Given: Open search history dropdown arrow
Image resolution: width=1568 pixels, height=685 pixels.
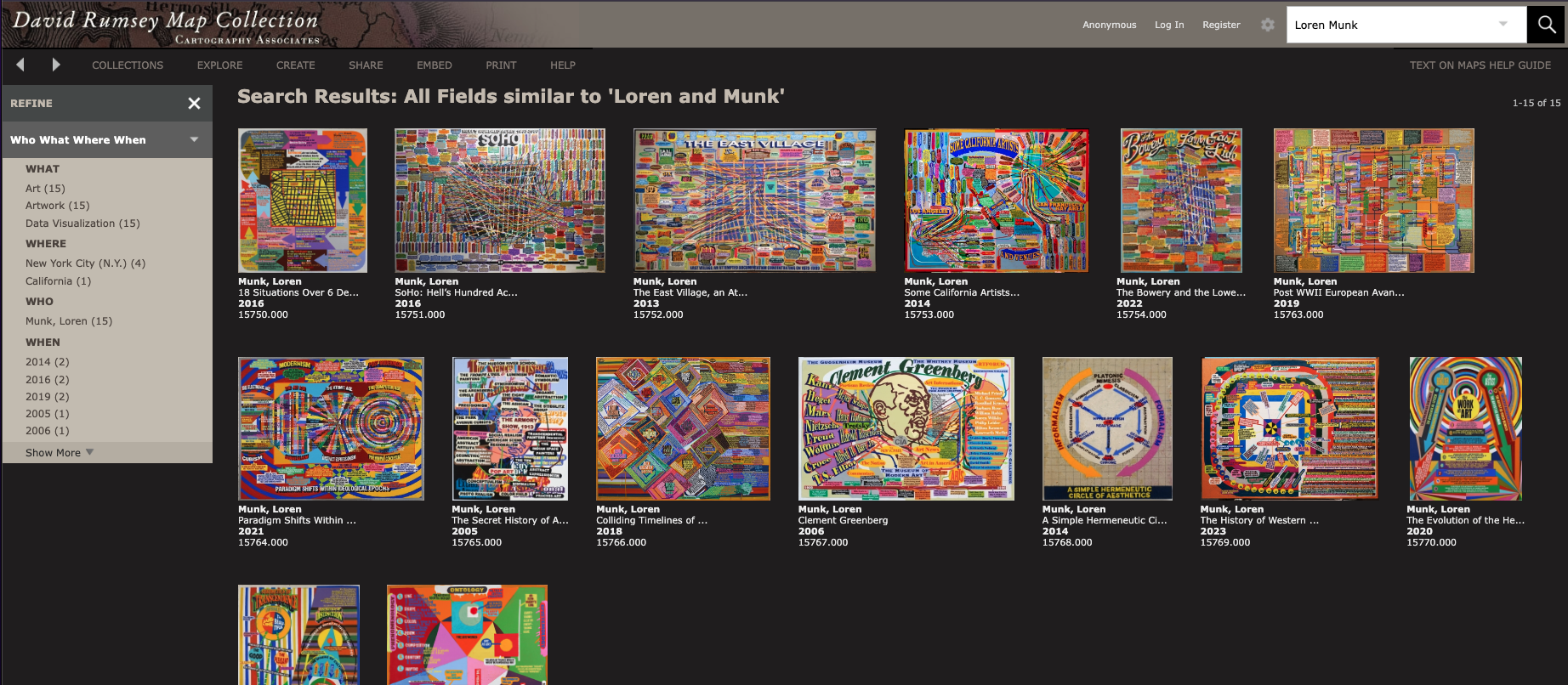Looking at the screenshot, I should coord(1503,24).
